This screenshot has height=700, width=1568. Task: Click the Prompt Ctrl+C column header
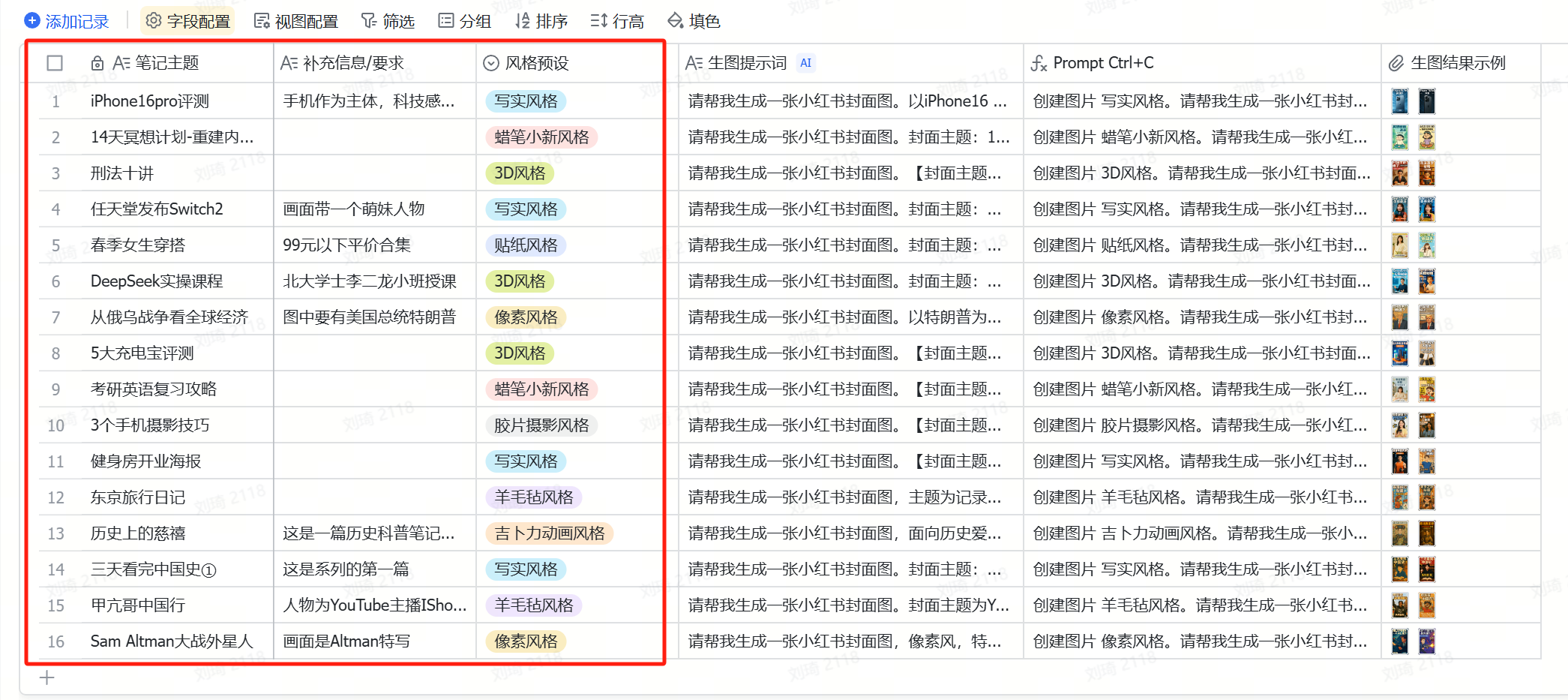(x=1102, y=63)
